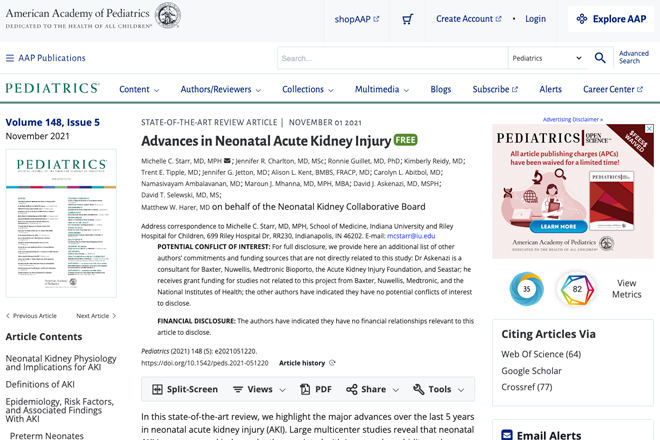Open View Metrics
660x440 pixels.
[626, 289]
